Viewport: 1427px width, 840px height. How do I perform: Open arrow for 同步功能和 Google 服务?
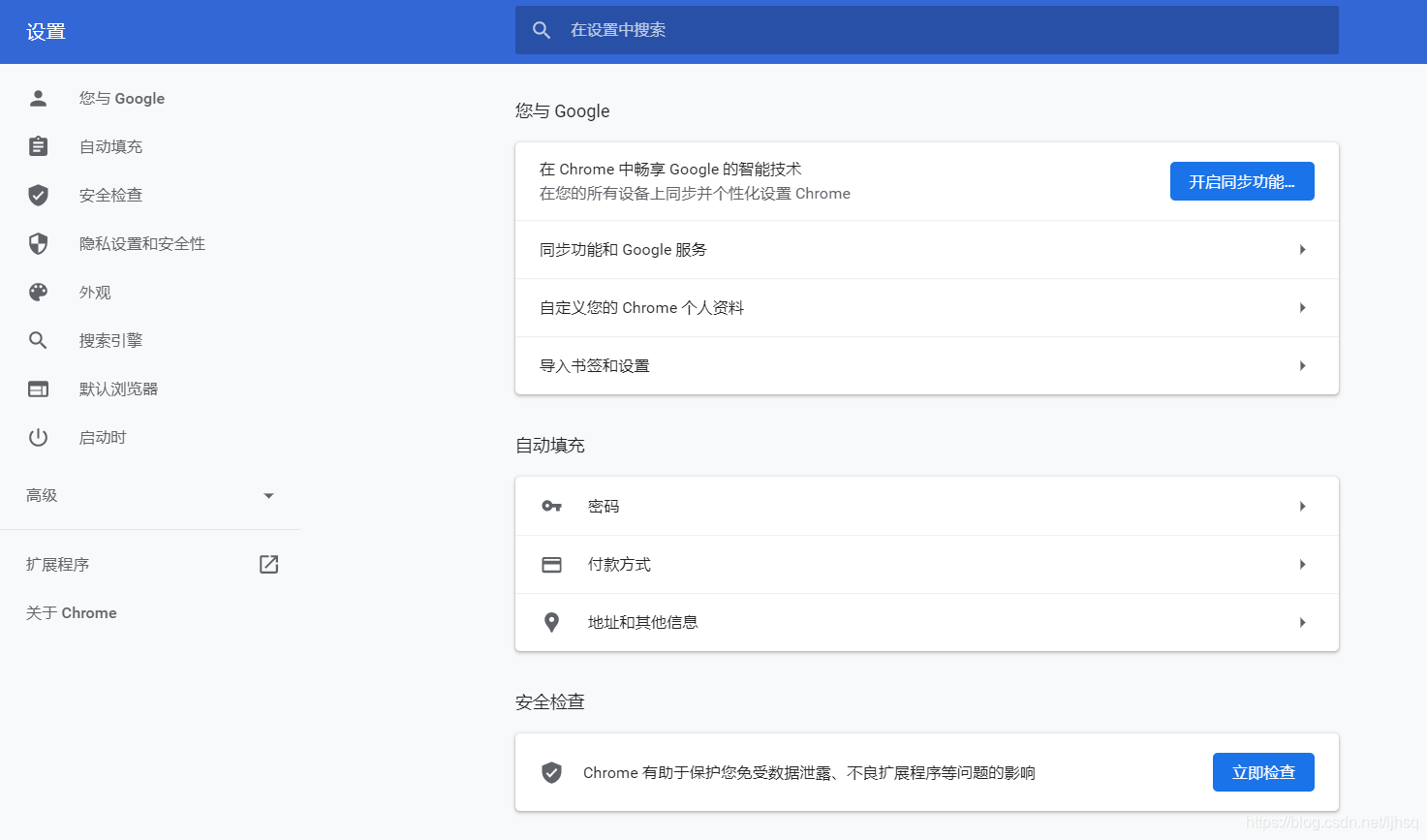point(1302,249)
